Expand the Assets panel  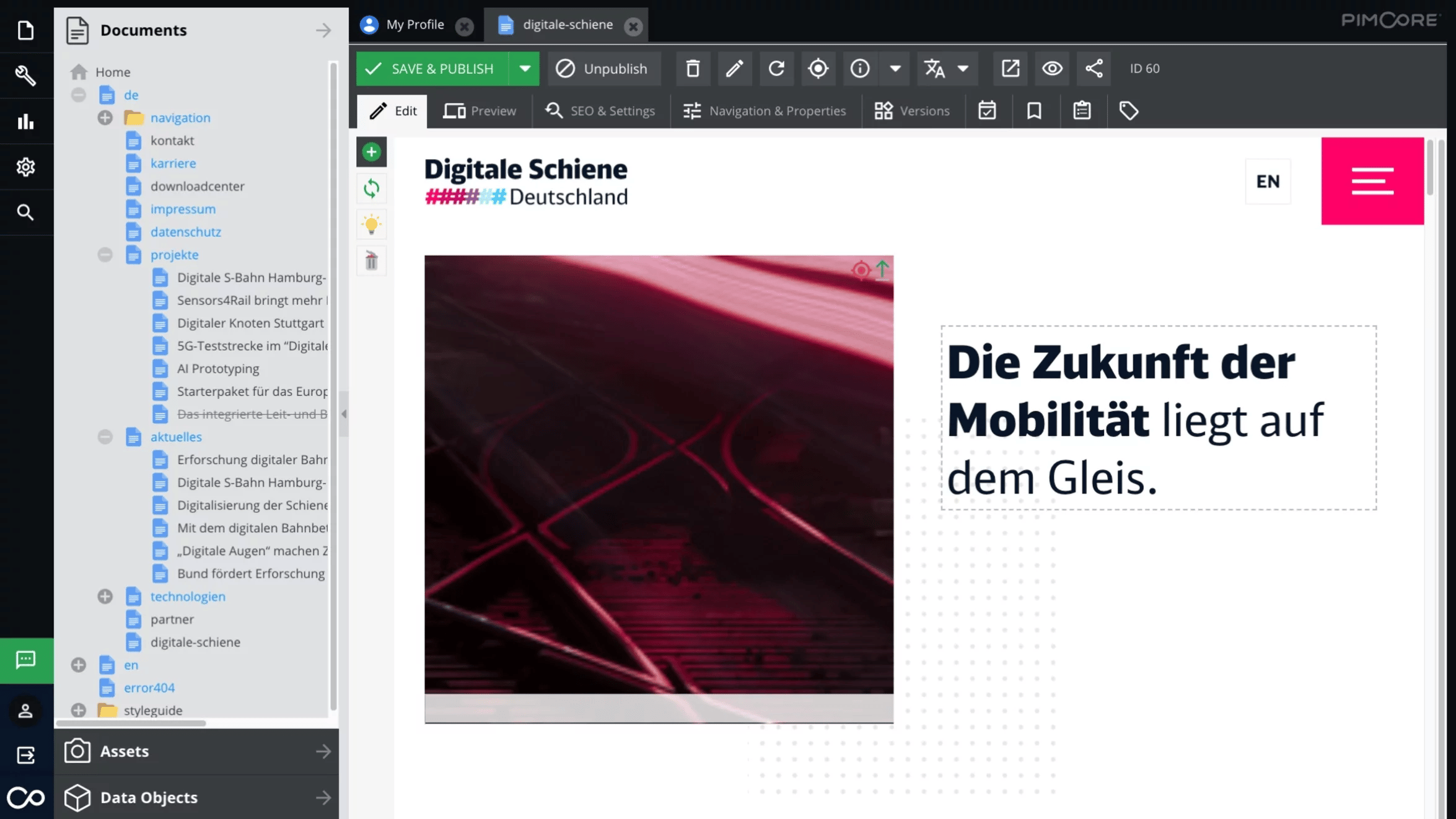(196, 751)
